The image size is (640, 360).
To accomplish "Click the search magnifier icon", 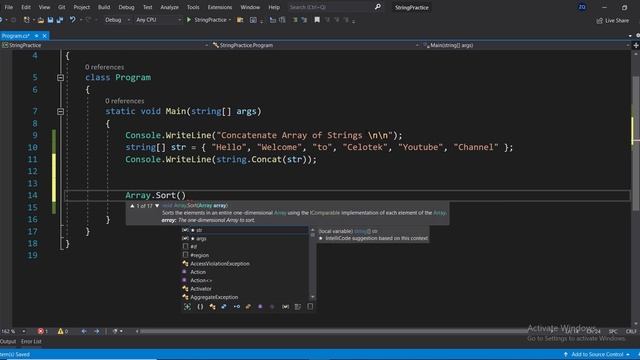I will pyautogui.click(x=378, y=7).
